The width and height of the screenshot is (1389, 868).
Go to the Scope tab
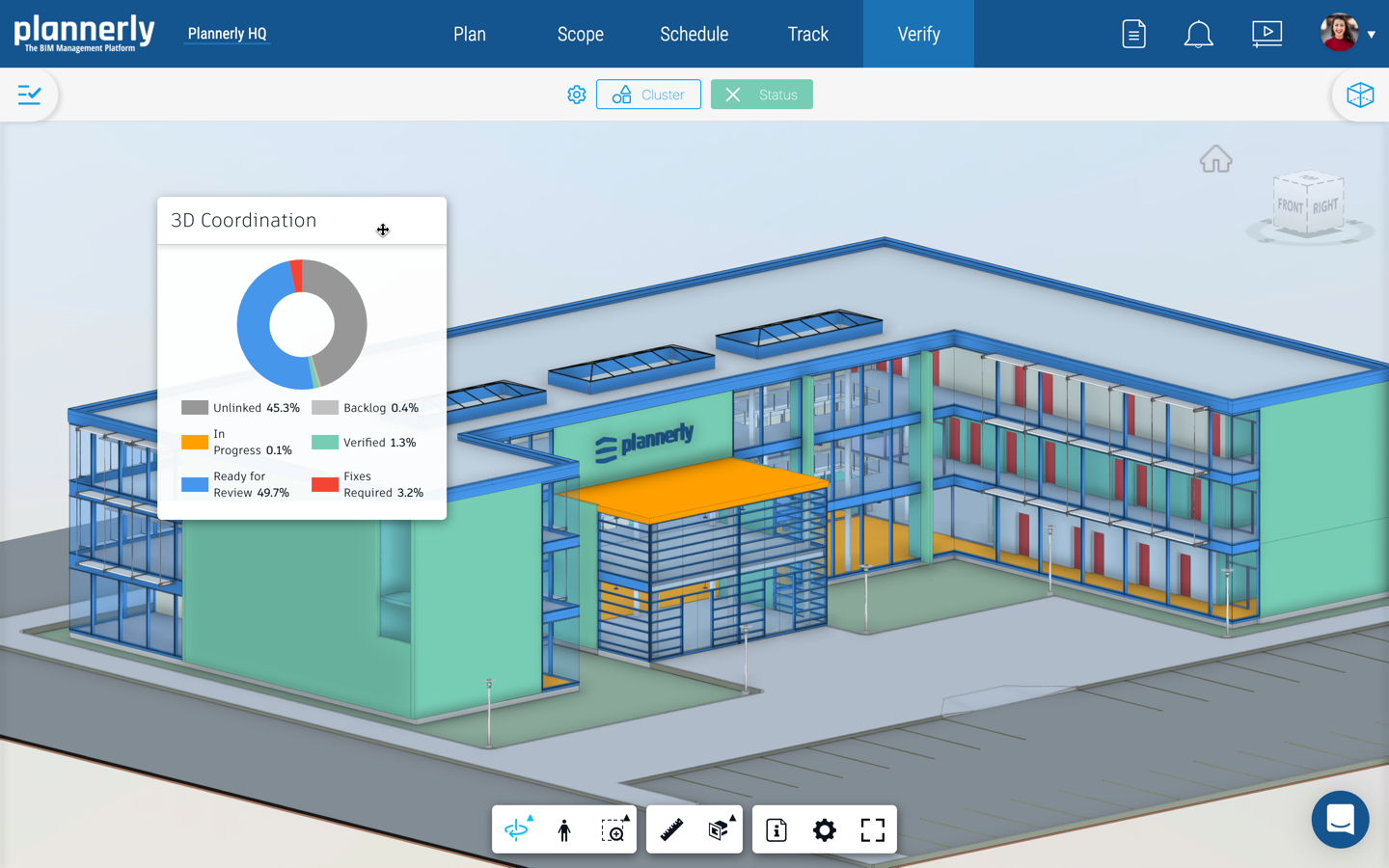(x=581, y=34)
